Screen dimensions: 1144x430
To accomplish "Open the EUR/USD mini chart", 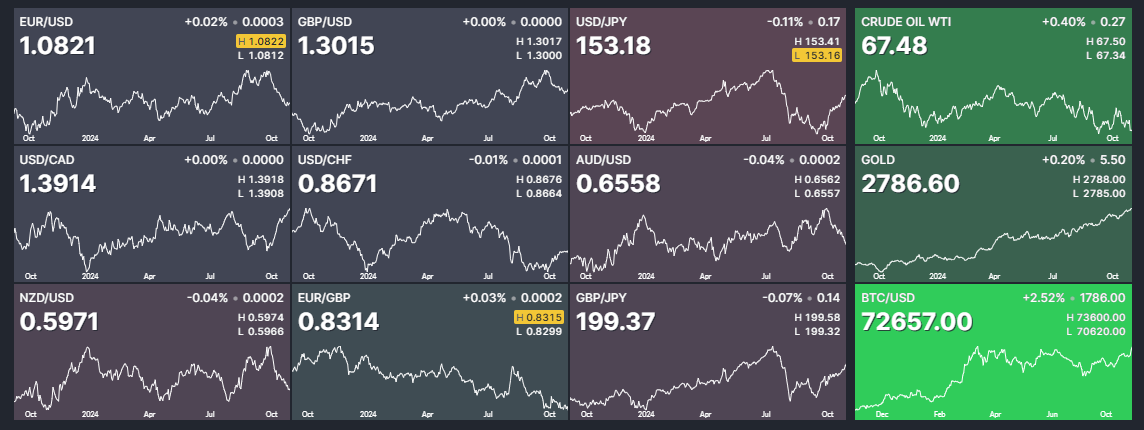I will click(x=150, y=105).
